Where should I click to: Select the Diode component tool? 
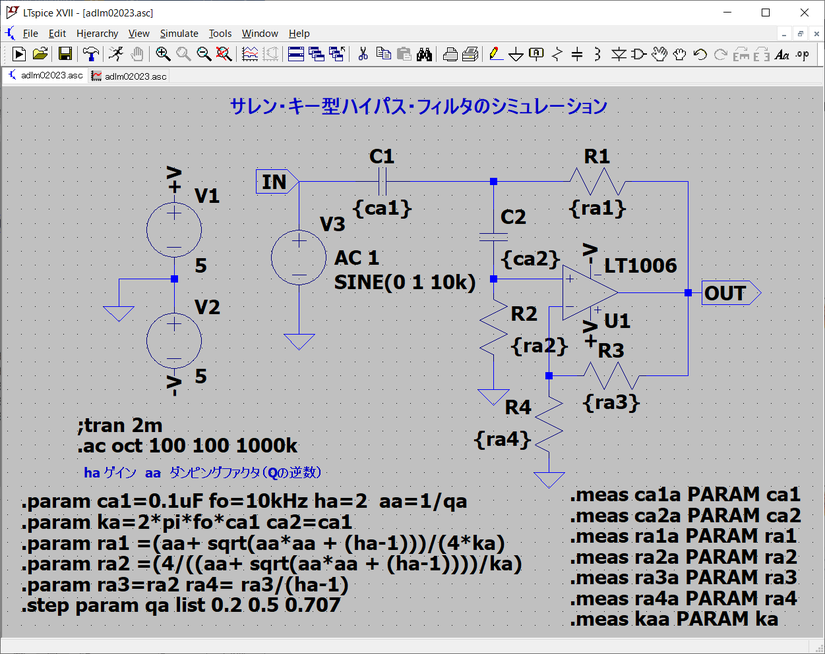(619, 54)
